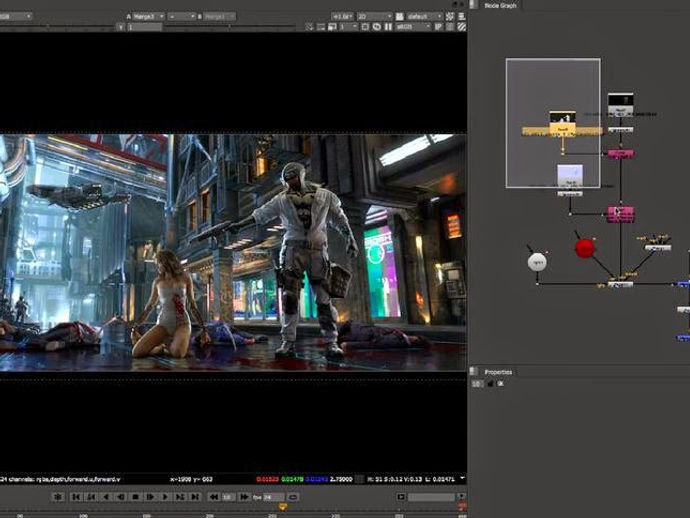
Task: Click the frame increment field showing 10
Action: (228, 497)
